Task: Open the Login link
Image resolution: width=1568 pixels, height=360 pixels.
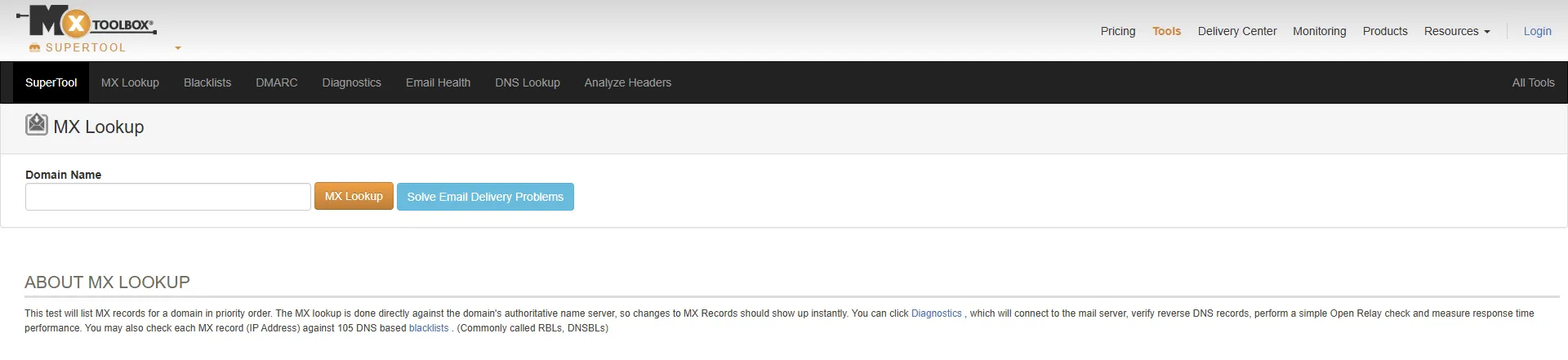Action: (1537, 31)
